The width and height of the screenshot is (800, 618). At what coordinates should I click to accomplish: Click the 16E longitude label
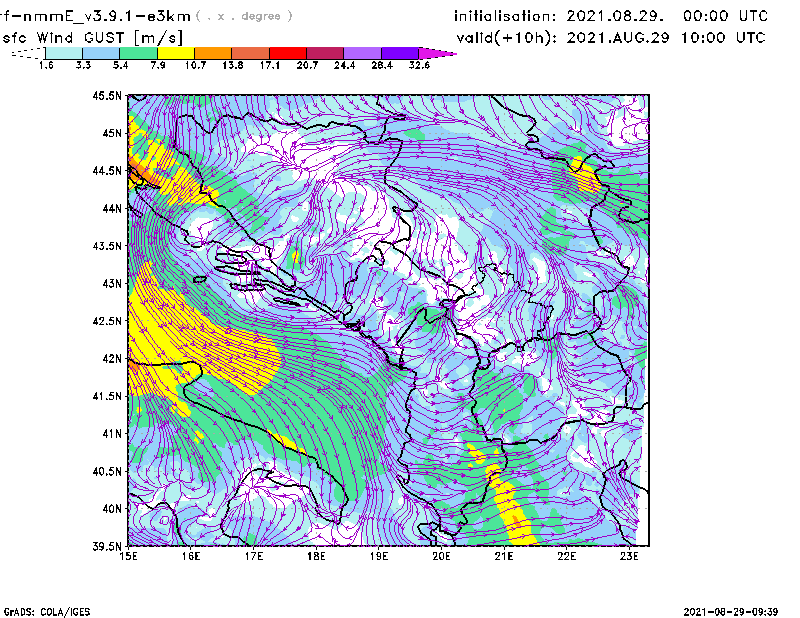click(191, 556)
